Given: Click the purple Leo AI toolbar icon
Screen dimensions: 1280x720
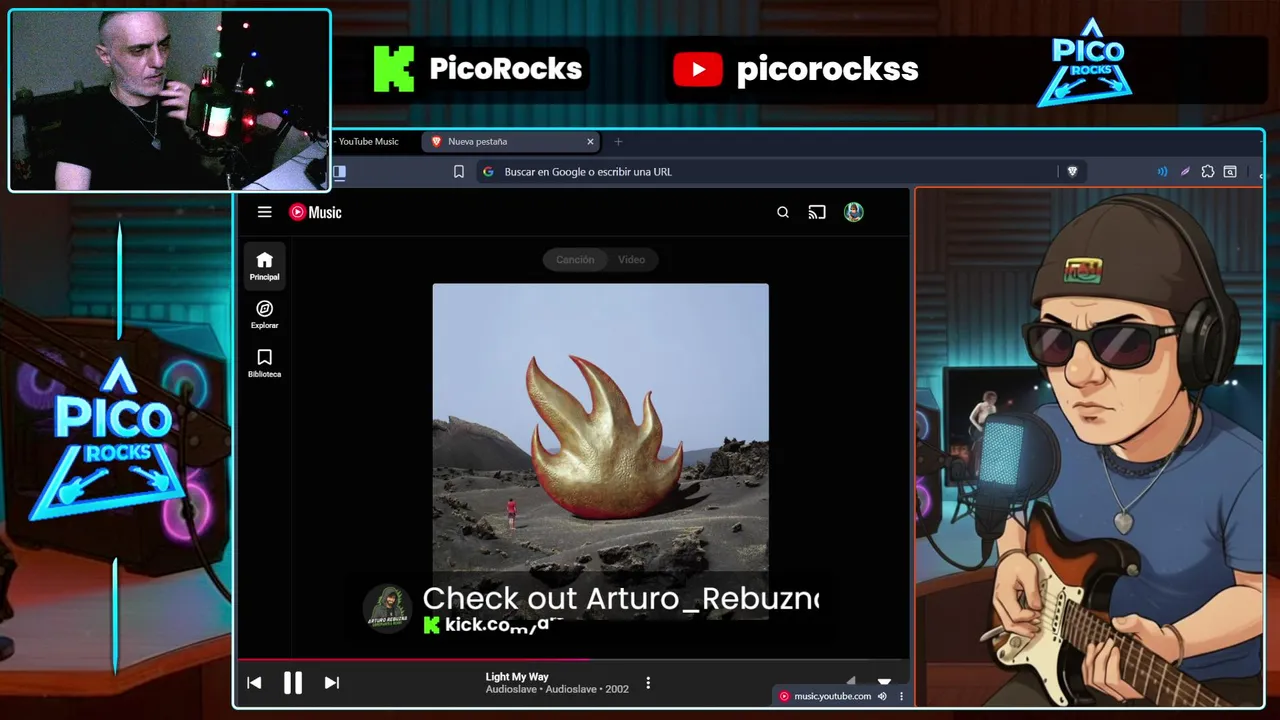Looking at the screenshot, I should [1185, 172].
